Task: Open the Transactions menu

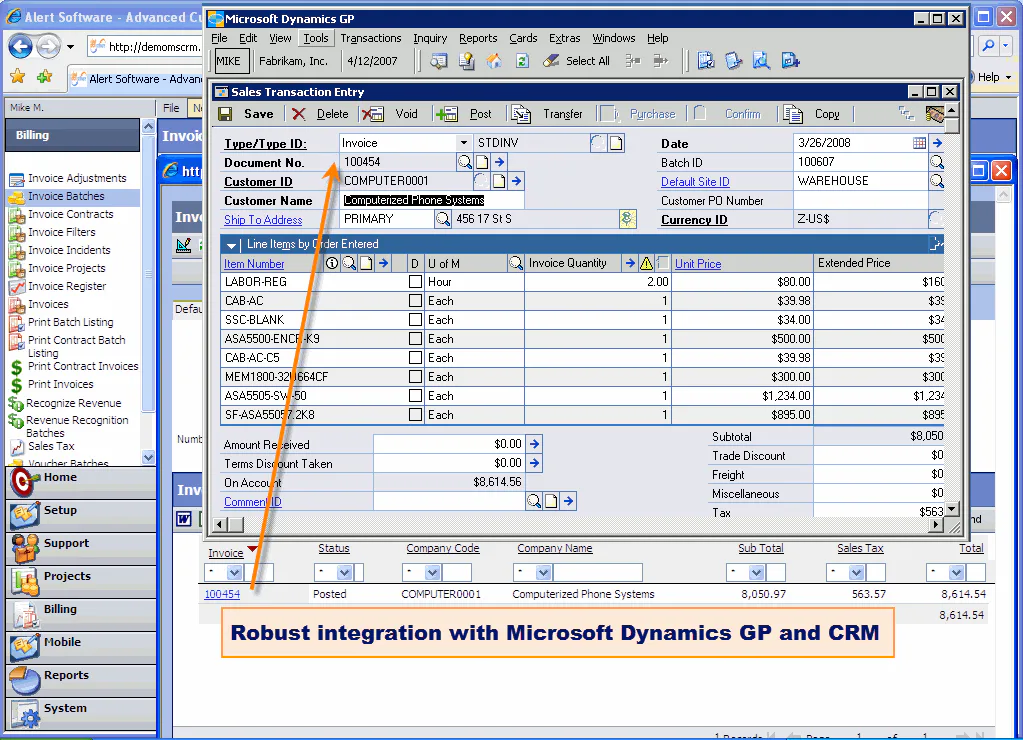Action: (370, 38)
